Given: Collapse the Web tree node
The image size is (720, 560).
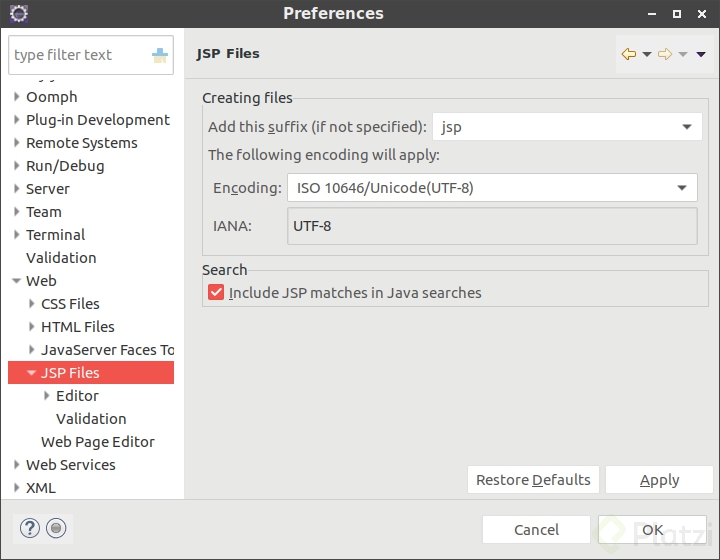Looking at the screenshot, I should [x=16, y=281].
